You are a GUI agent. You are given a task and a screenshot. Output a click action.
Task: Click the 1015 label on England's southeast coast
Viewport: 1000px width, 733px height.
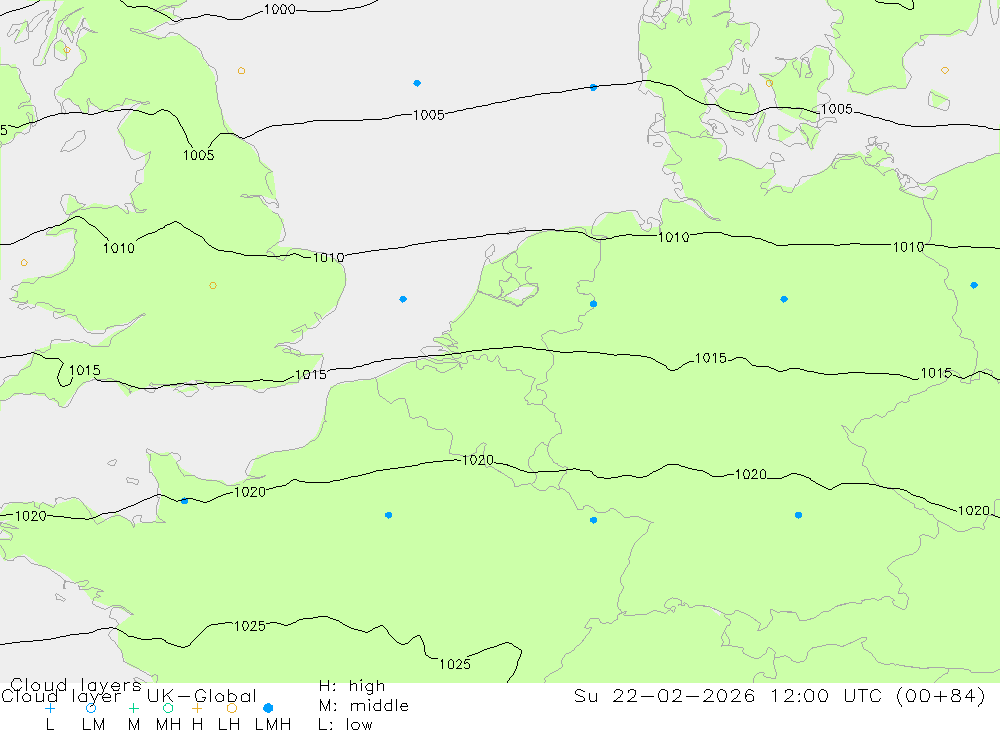click(x=311, y=375)
